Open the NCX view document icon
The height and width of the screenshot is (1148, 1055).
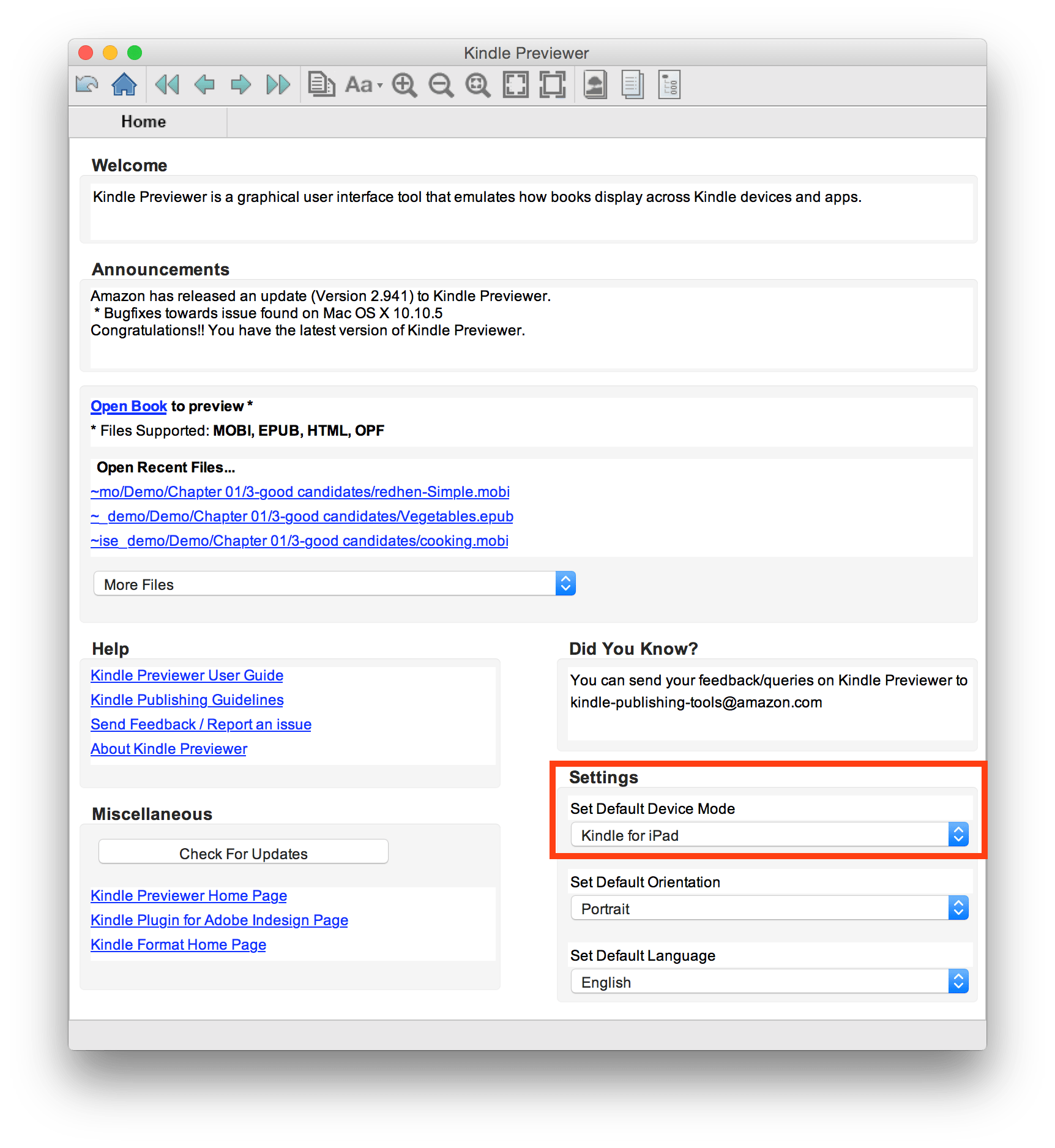pyautogui.click(x=632, y=84)
